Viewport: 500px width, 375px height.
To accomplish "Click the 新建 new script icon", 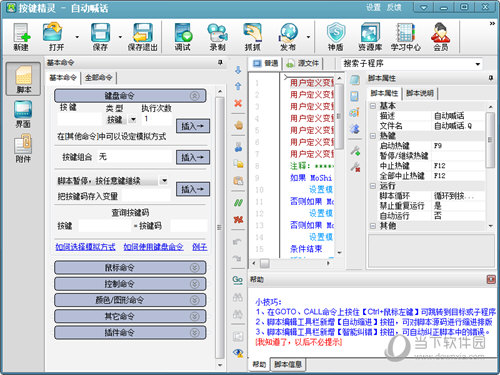I will pos(22,37).
